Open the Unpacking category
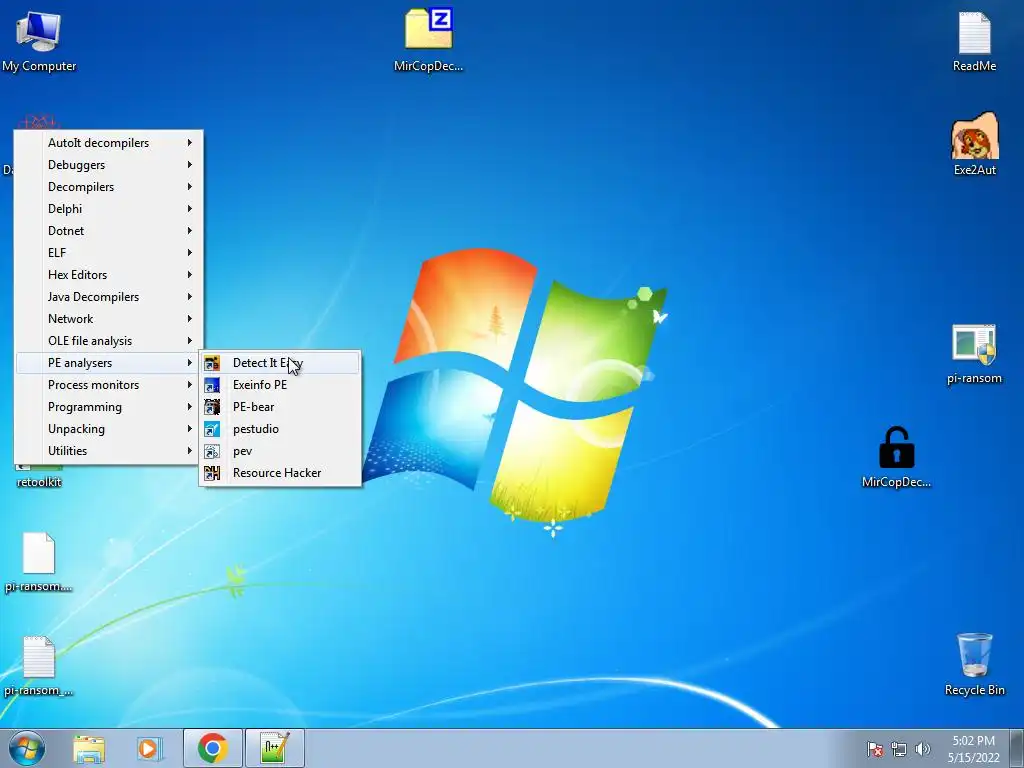Viewport: 1024px width, 768px height. tap(108, 429)
